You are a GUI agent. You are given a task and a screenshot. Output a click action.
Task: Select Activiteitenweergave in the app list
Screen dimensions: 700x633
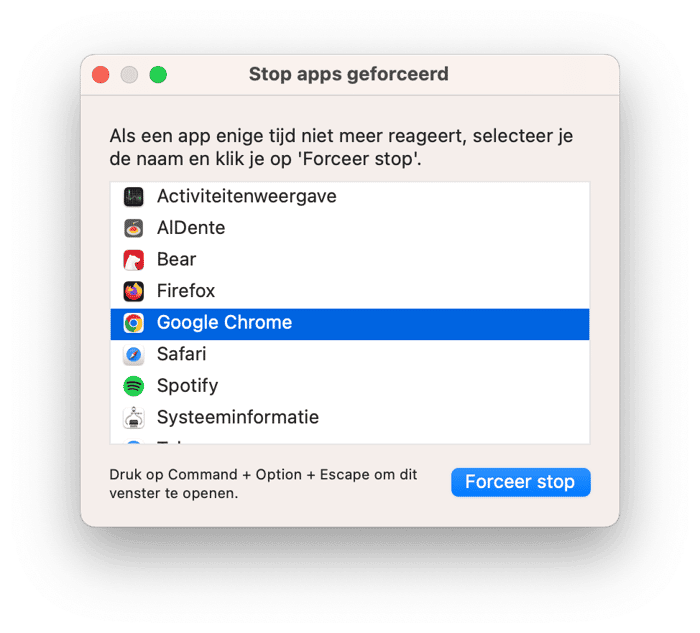[x=350, y=197]
